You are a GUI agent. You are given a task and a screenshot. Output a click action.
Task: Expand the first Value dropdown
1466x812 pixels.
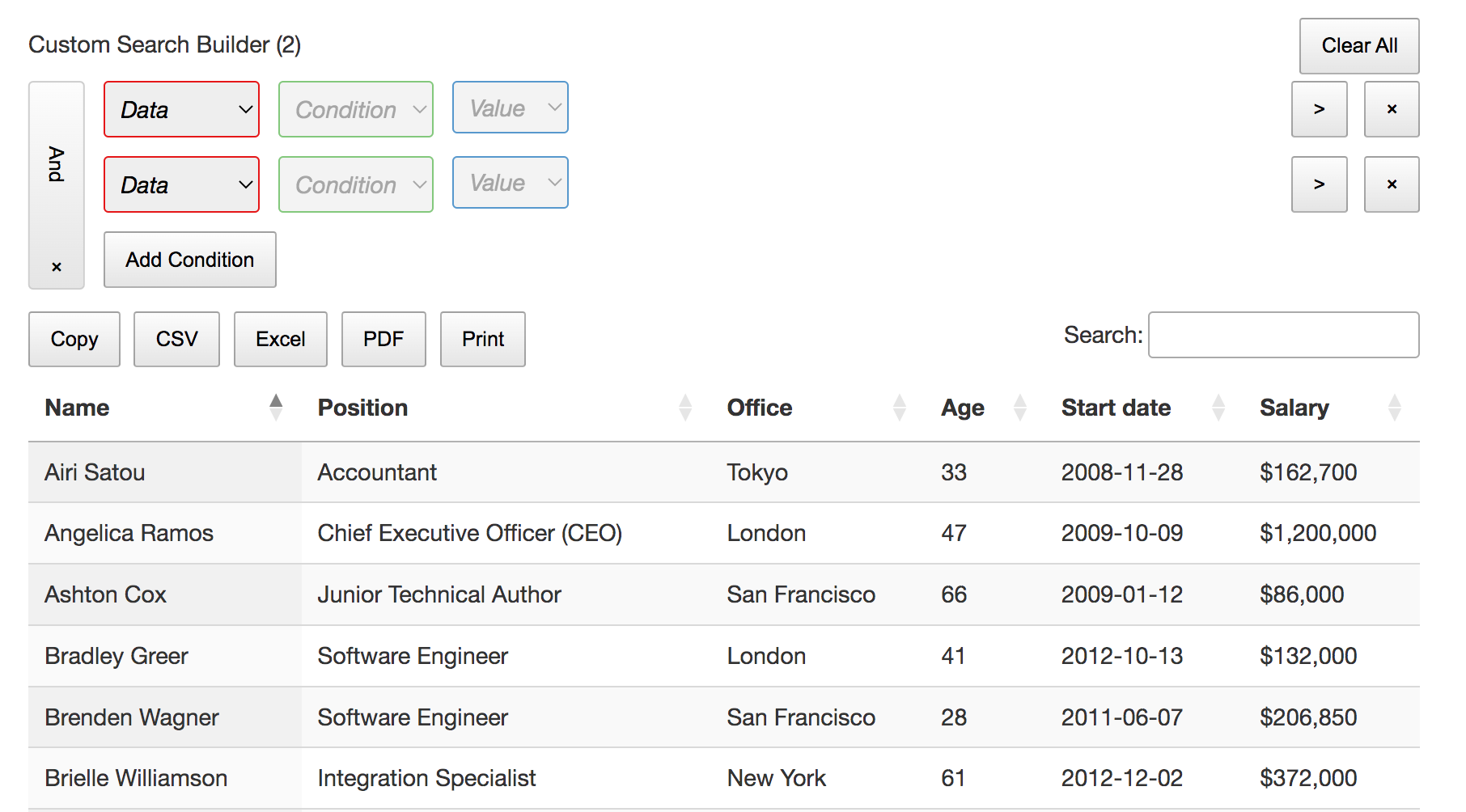[x=510, y=108]
